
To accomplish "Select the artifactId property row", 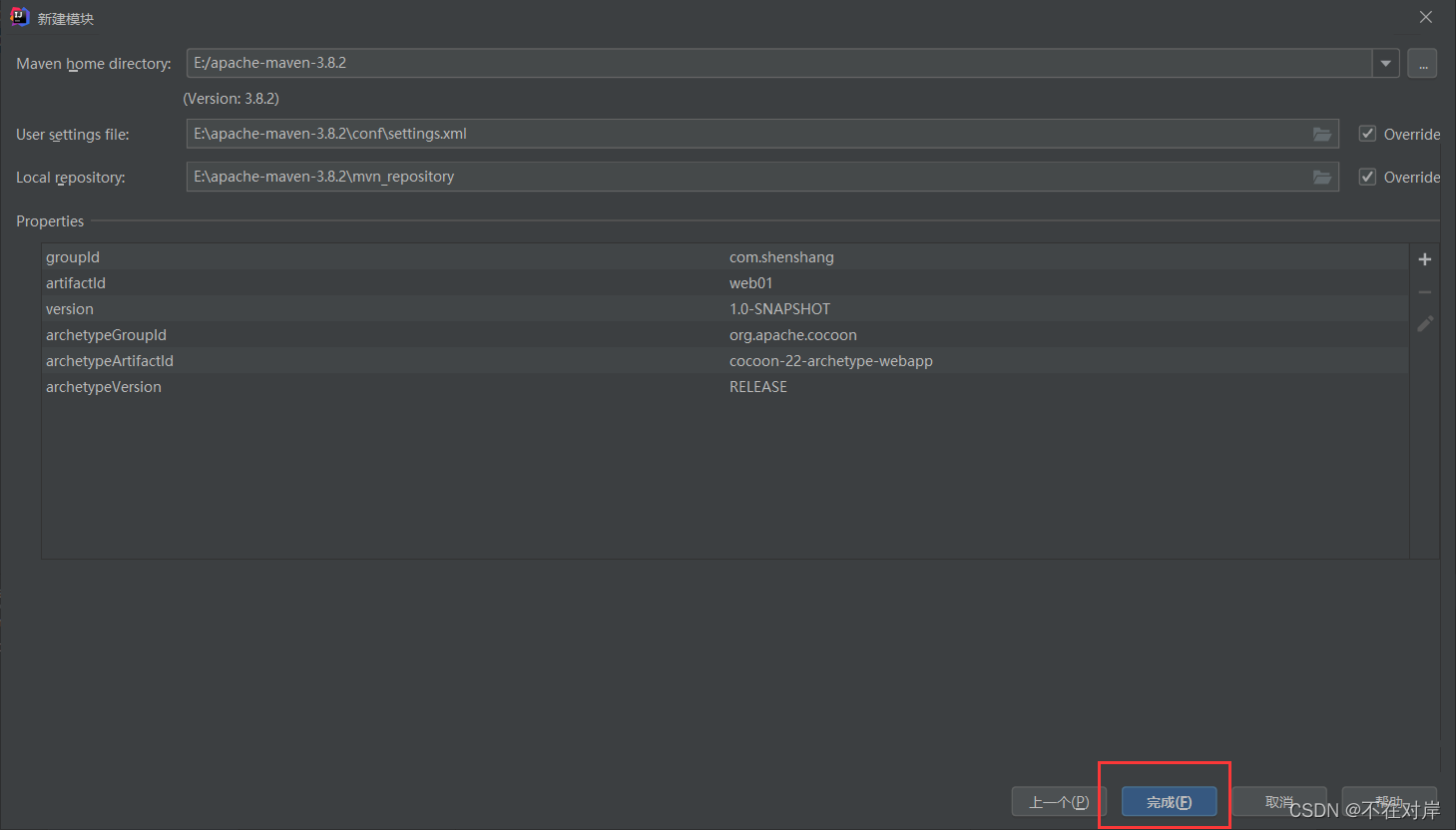I will tap(726, 283).
